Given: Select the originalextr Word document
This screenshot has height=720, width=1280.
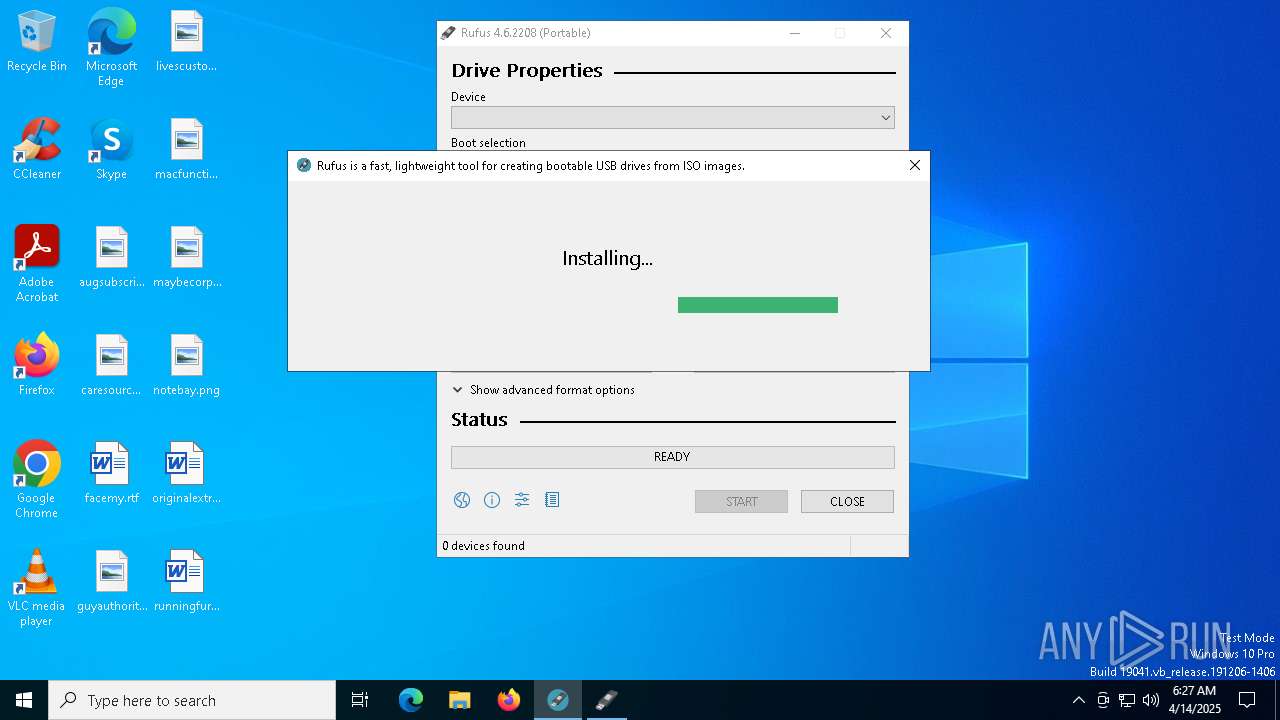Looking at the screenshot, I should click(x=187, y=474).
